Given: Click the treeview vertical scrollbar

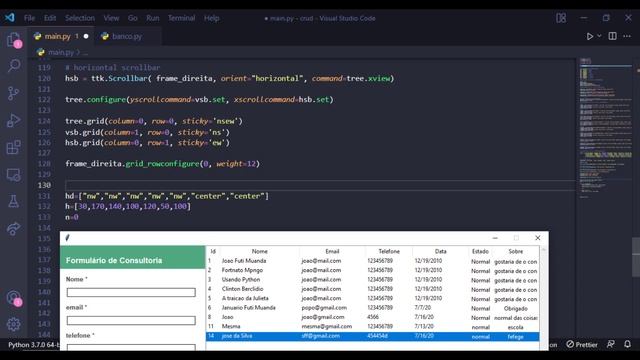Looking at the screenshot, I should pos(543,298).
